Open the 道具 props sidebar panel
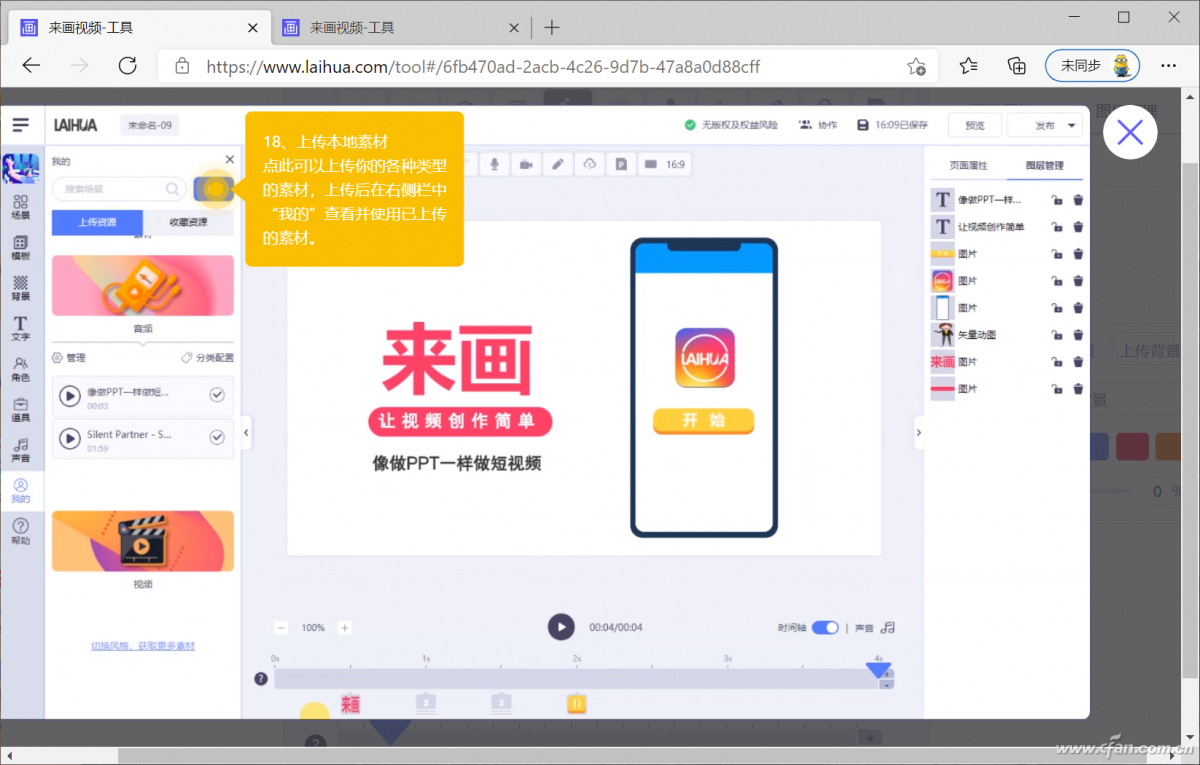This screenshot has width=1200, height=765. [x=21, y=410]
